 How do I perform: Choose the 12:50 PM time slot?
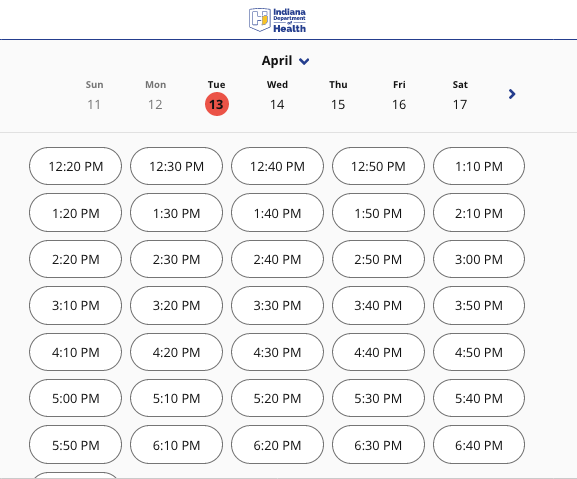378,166
